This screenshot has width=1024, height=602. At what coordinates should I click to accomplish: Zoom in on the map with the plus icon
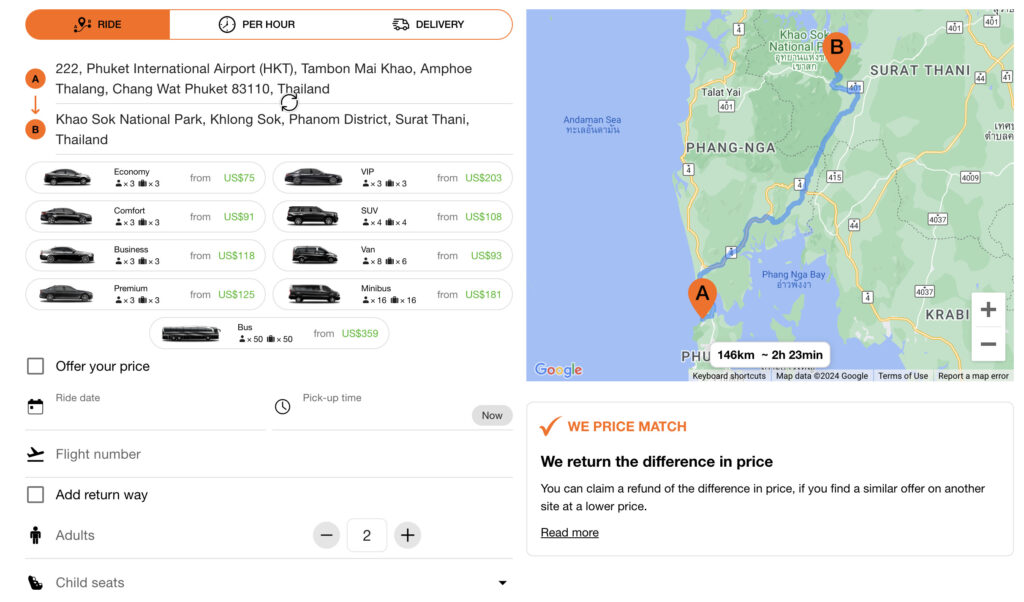tap(988, 310)
